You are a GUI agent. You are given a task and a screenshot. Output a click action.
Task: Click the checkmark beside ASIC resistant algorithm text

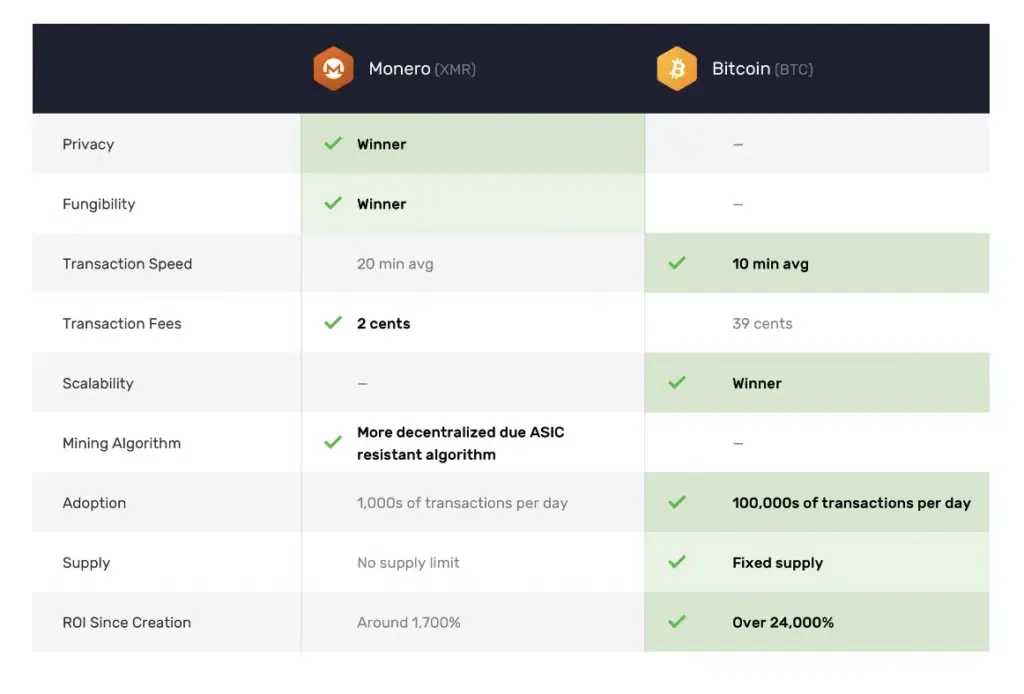333,442
